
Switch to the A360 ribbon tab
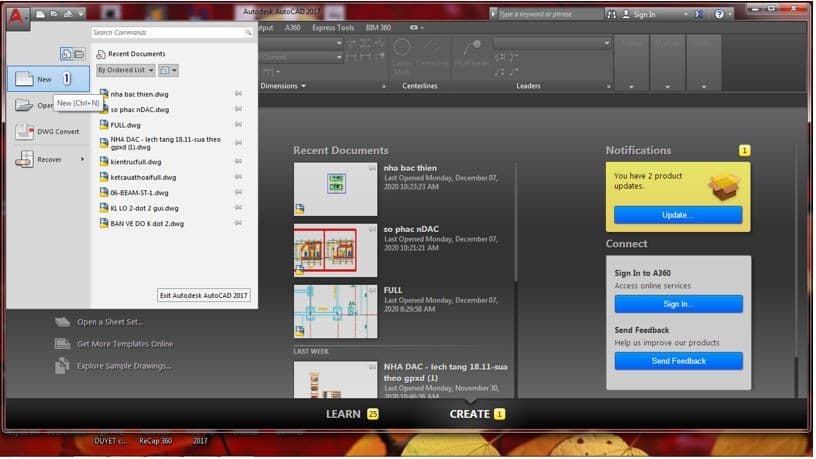click(293, 28)
